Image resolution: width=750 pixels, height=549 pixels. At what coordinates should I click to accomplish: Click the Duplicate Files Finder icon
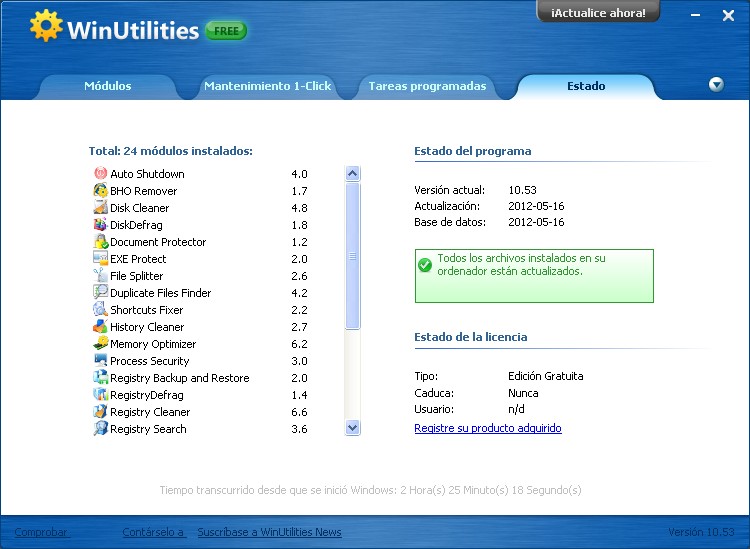(100, 292)
